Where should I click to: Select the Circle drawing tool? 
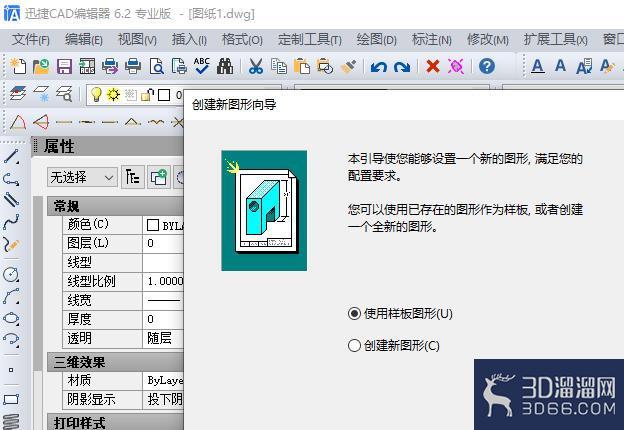tap(11, 274)
